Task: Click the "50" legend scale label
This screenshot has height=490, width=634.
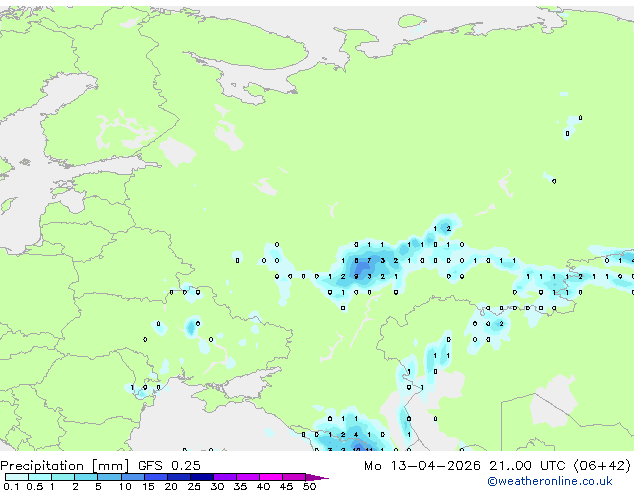Action: 309,486
